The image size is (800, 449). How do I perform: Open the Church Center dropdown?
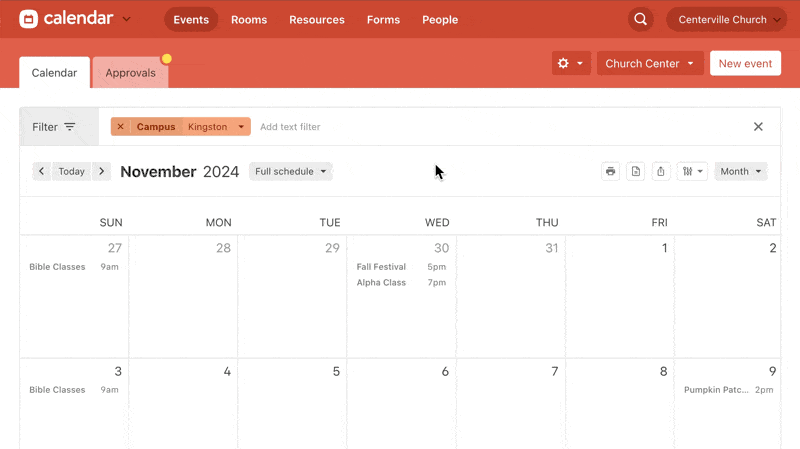click(650, 63)
